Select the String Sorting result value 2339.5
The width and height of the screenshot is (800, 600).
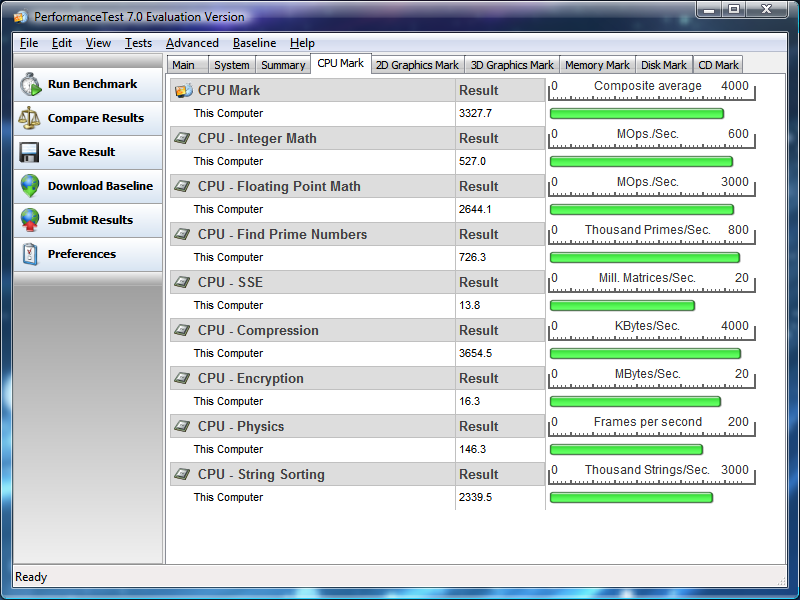[475, 497]
